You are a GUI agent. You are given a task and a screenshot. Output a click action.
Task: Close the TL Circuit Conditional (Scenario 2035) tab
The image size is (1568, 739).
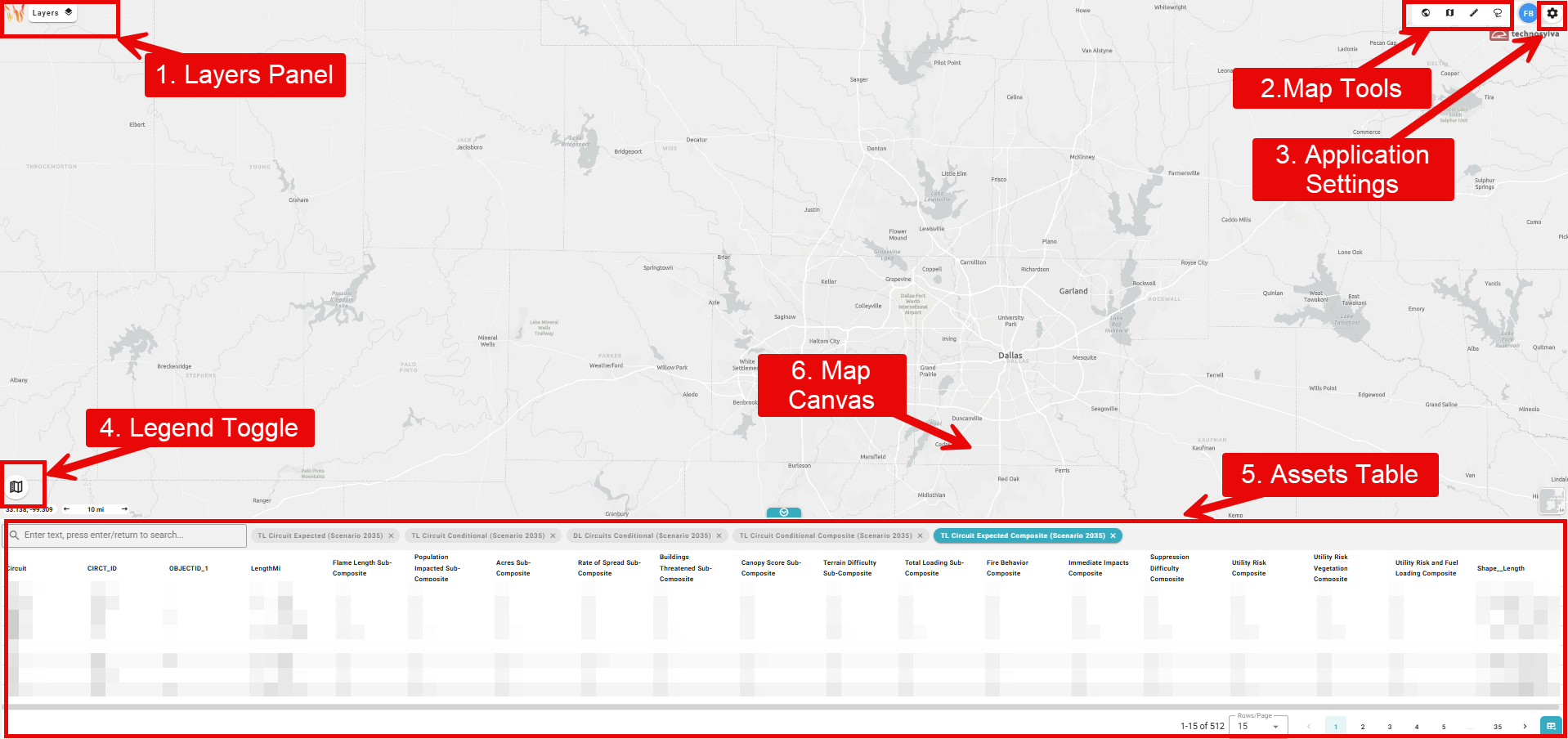(553, 536)
